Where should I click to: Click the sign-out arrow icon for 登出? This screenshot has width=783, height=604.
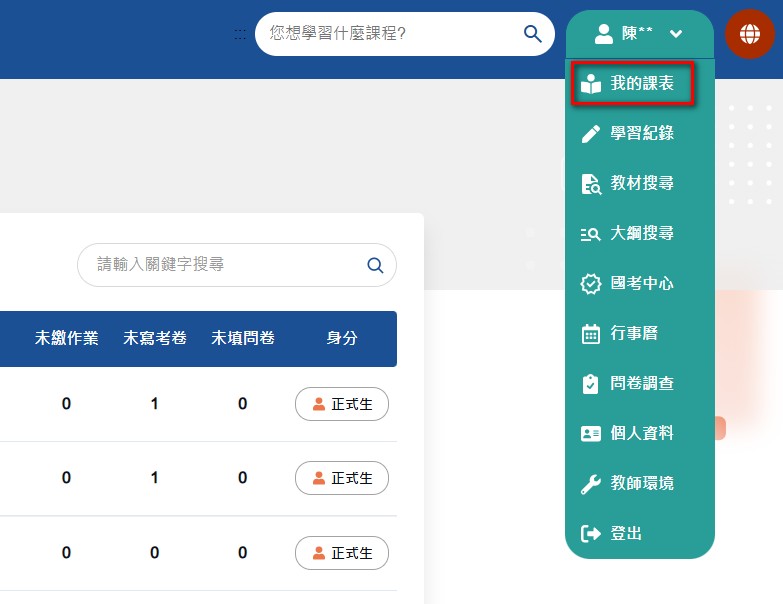coord(591,533)
